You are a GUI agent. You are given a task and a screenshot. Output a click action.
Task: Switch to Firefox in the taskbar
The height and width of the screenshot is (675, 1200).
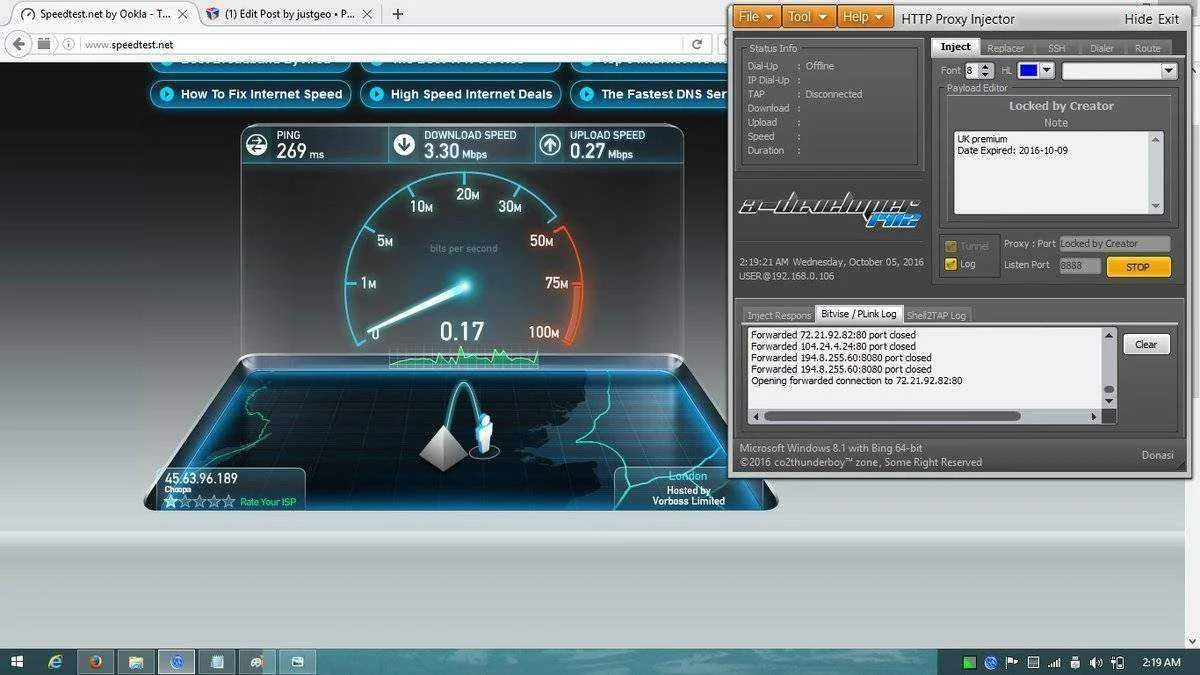click(96, 662)
